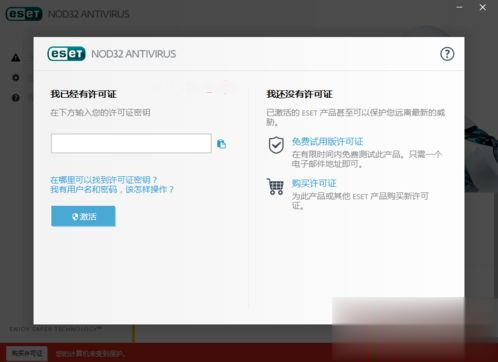Image resolution: width=498 pixels, height=362 pixels.
Task: Close the ESET main window
Action: [x=483, y=7]
